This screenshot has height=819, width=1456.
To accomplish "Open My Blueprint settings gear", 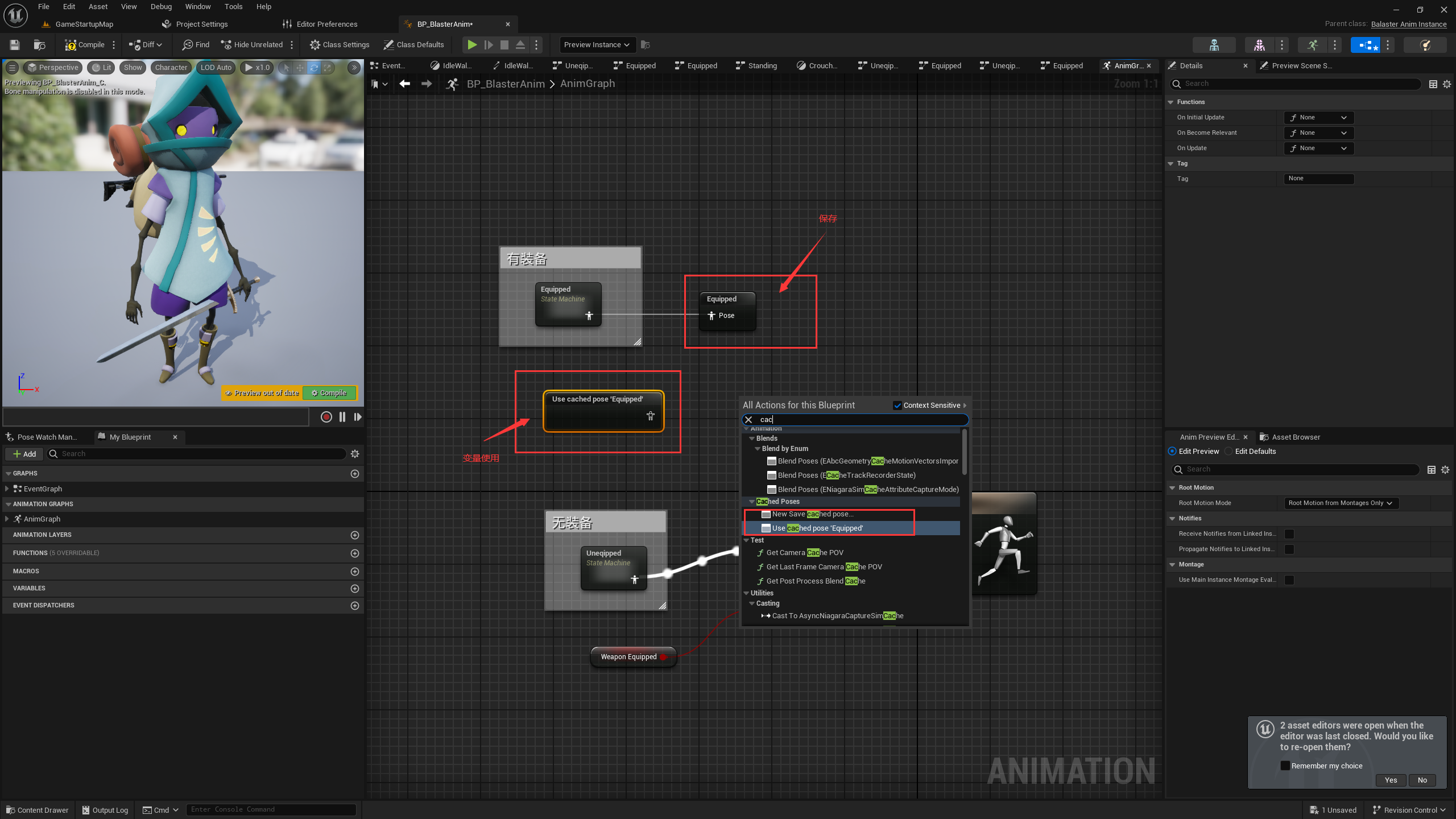I will coord(355,454).
